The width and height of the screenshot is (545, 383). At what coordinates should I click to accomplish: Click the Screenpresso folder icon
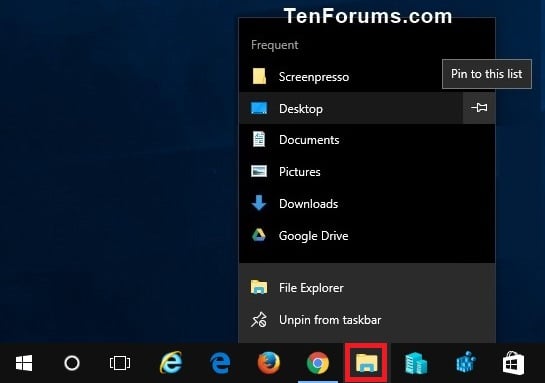[259, 76]
